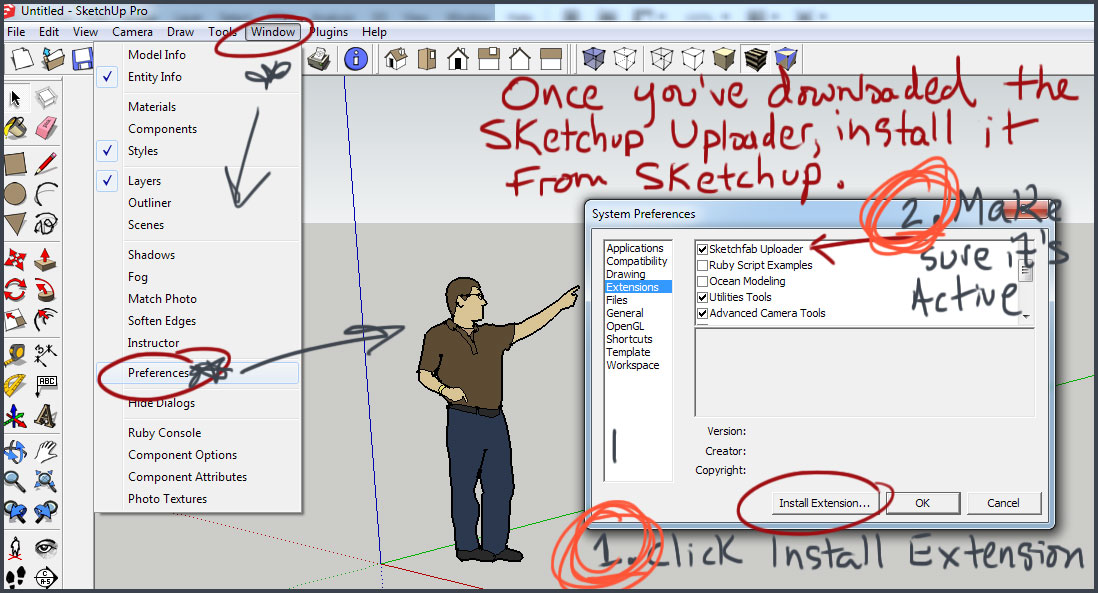Click the Install Extension button
This screenshot has width=1098, height=593.
coord(824,503)
